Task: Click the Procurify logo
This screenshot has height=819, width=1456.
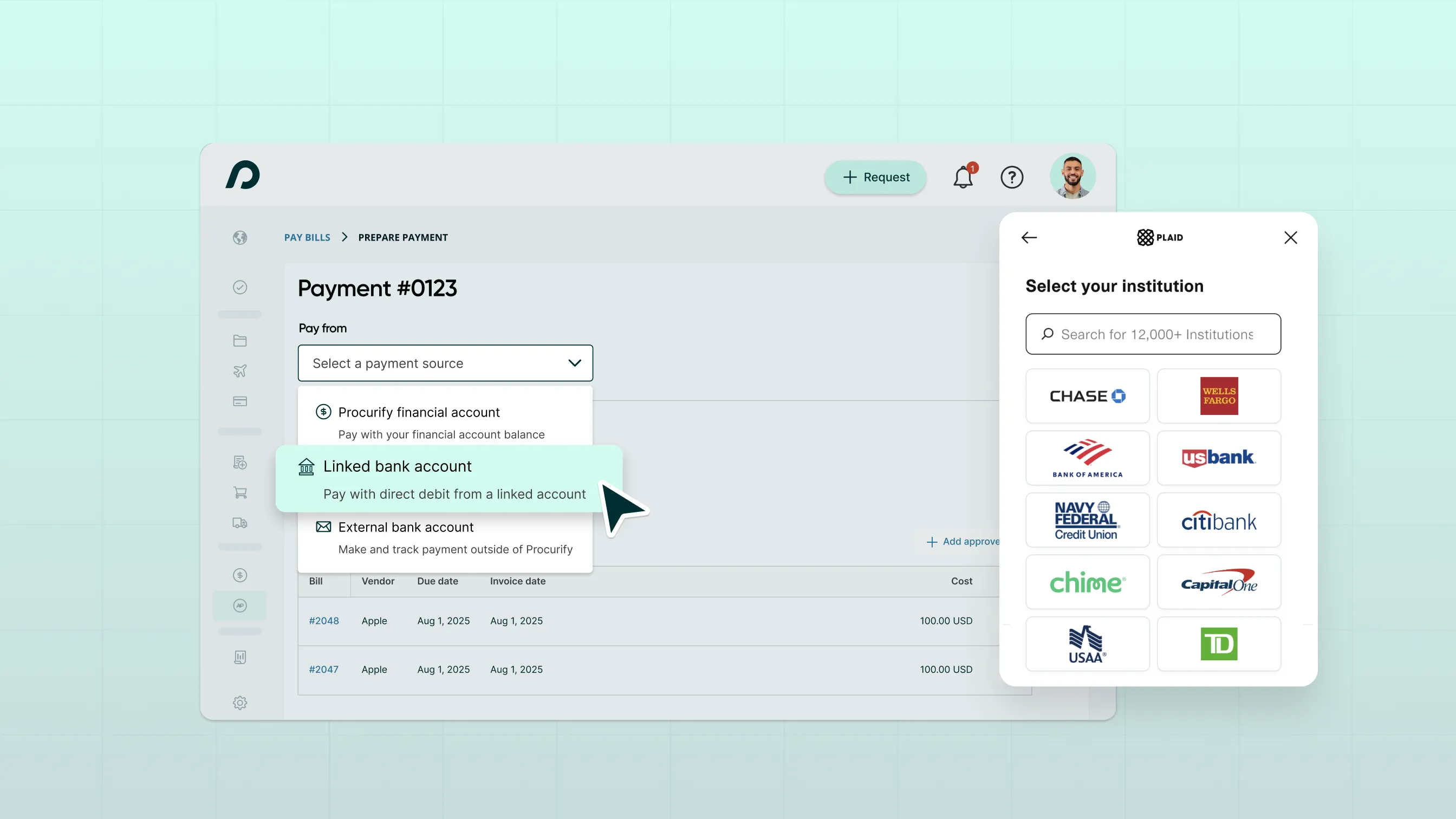Action: tap(243, 174)
